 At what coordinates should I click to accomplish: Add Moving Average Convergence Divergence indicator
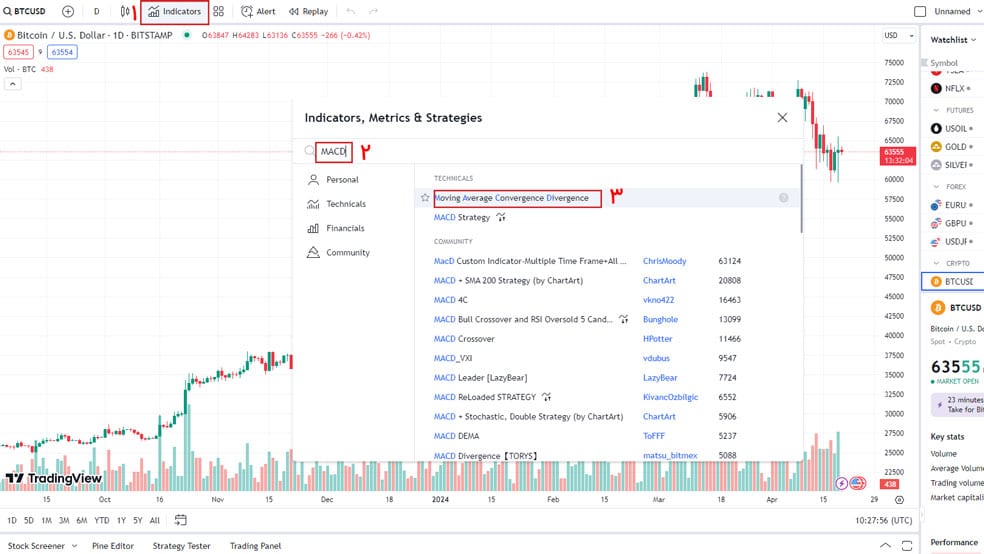(x=511, y=198)
